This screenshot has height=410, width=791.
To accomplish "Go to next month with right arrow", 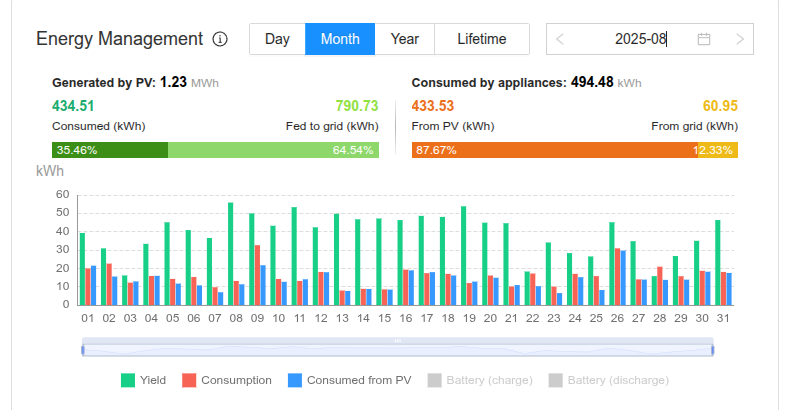I will pos(739,39).
